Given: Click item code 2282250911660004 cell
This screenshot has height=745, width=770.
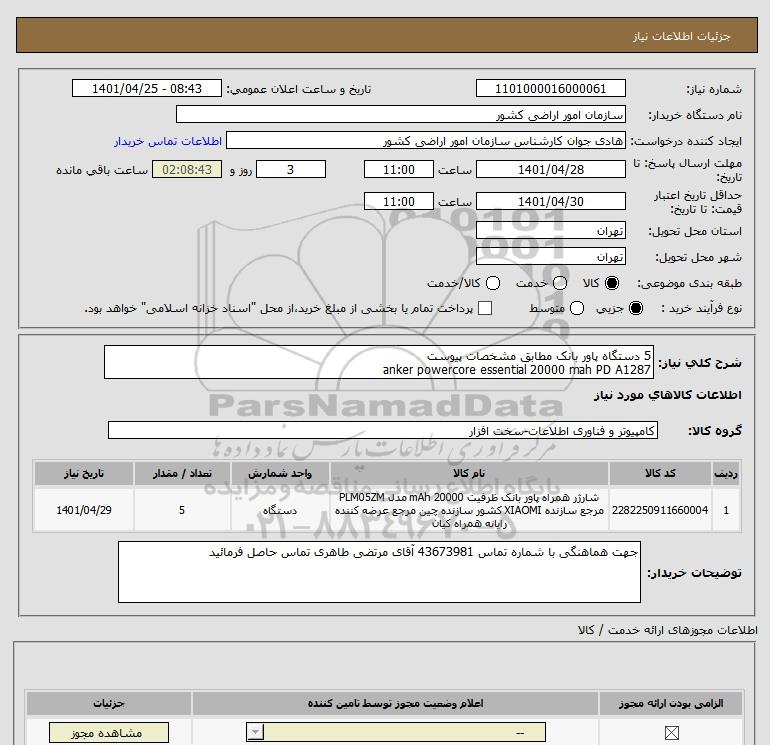Looking at the screenshot, I should pyautogui.click(x=660, y=510).
